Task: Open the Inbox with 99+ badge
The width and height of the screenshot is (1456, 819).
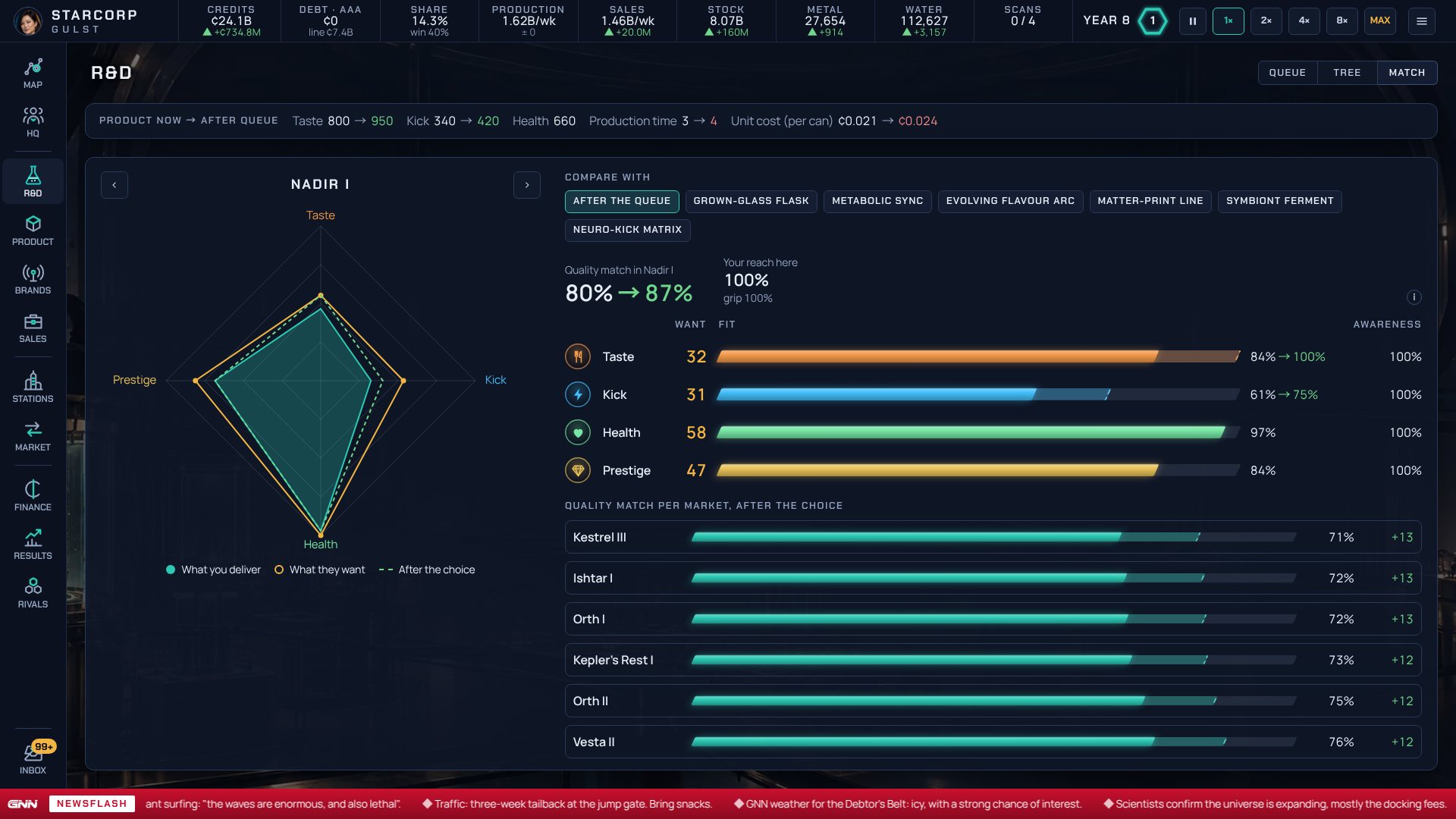Action: click(33, 758)
